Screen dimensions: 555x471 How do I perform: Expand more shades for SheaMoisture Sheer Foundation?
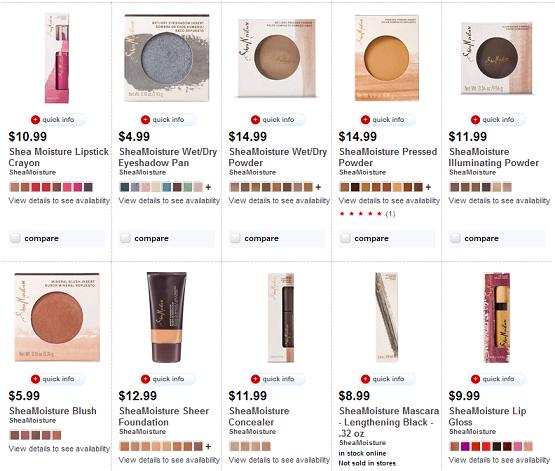point(208,447)
